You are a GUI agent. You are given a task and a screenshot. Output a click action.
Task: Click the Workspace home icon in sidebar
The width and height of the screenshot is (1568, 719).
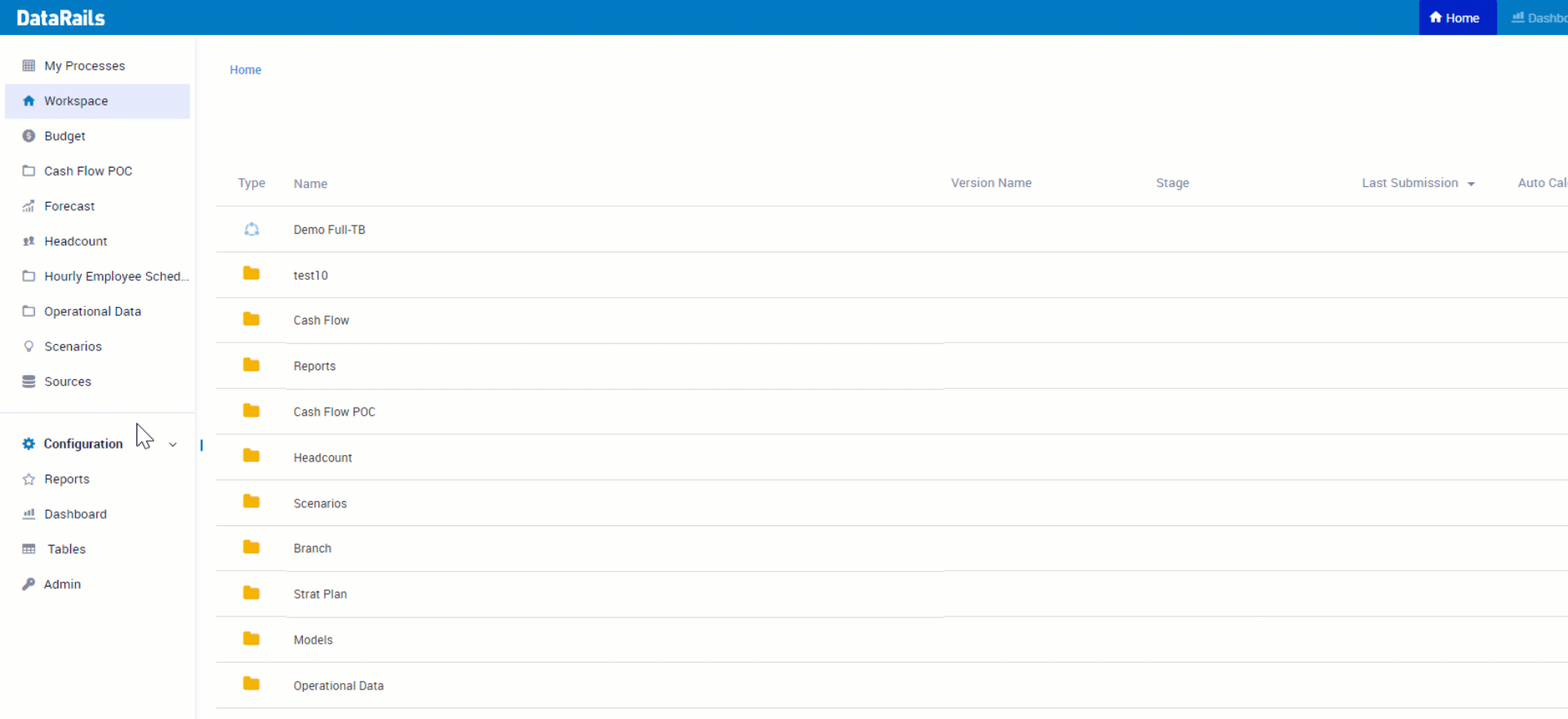pyautogui.click(x=29, y=100)
